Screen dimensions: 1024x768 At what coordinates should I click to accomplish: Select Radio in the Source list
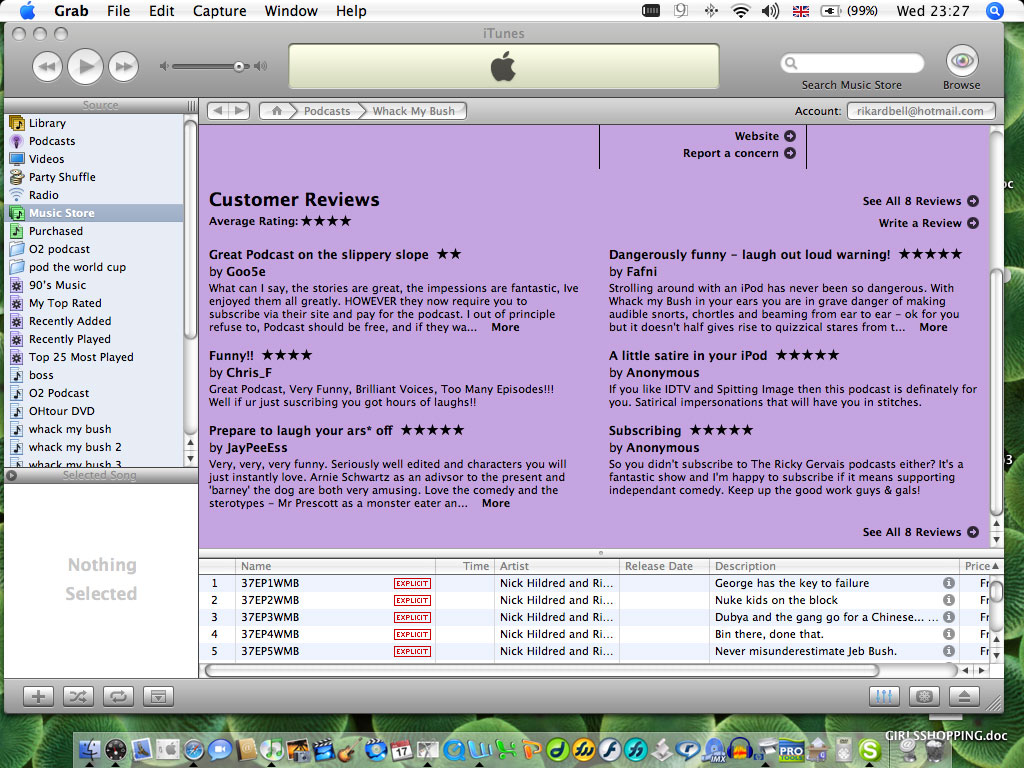point(44,195)
